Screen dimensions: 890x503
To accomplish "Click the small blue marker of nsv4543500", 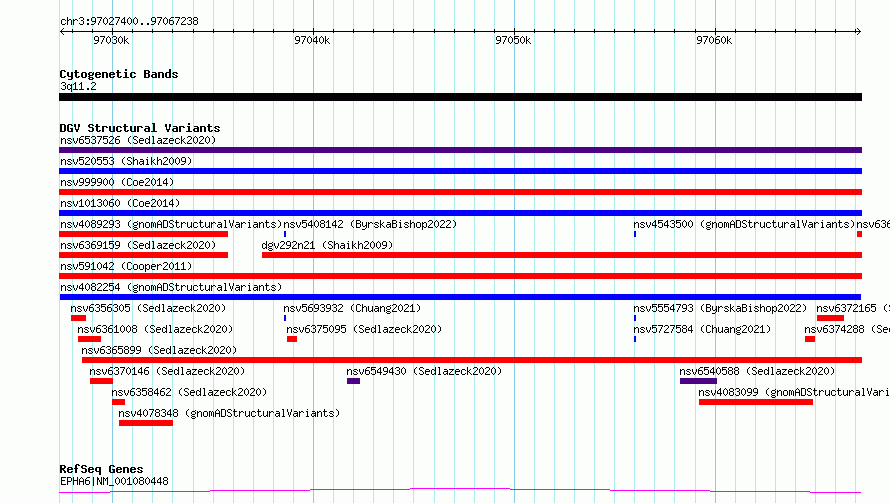I will [635, 234].
